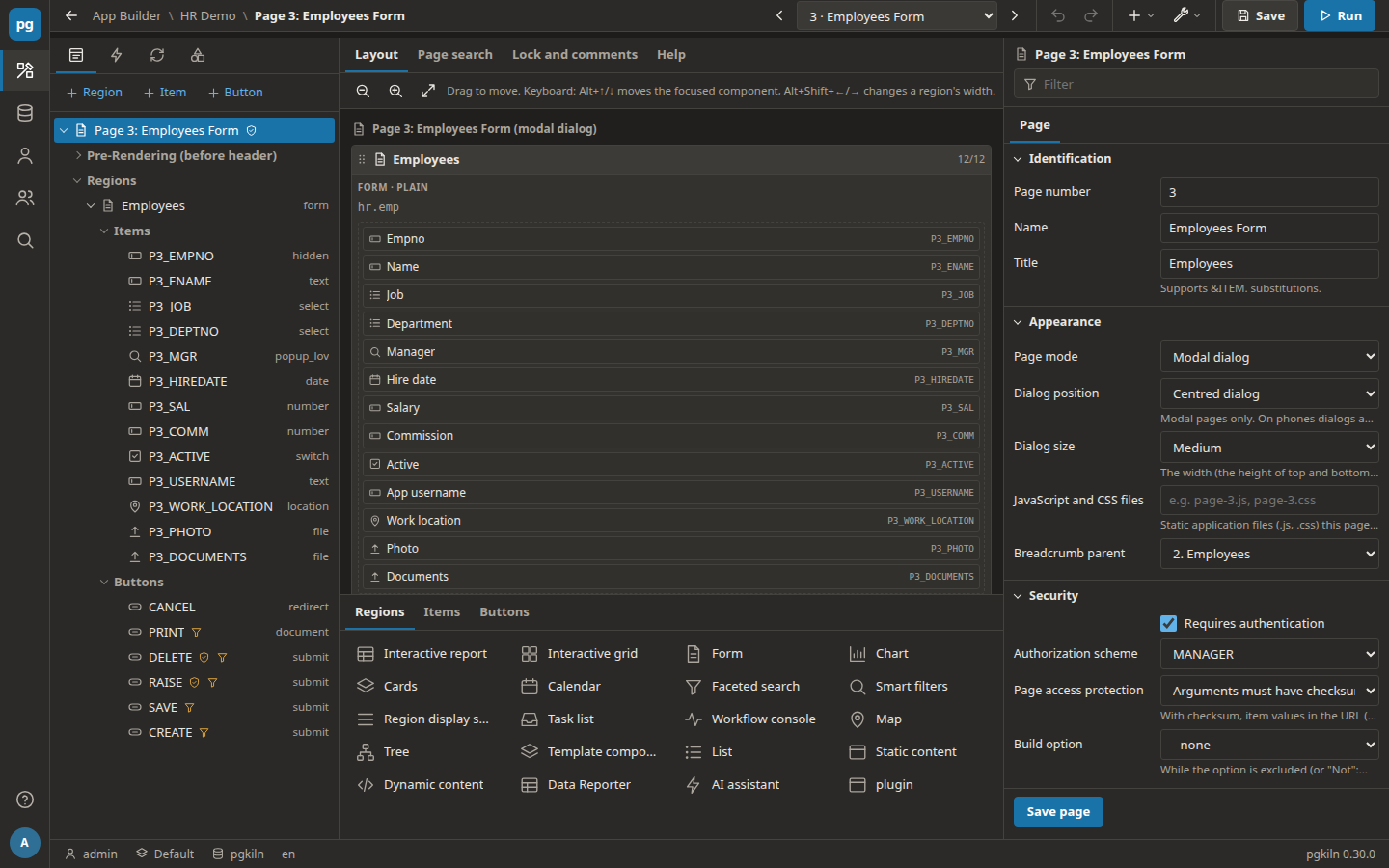Go to previous page chevron
This screenshot has width=1389, height=868.
click(x=779, y=16)
